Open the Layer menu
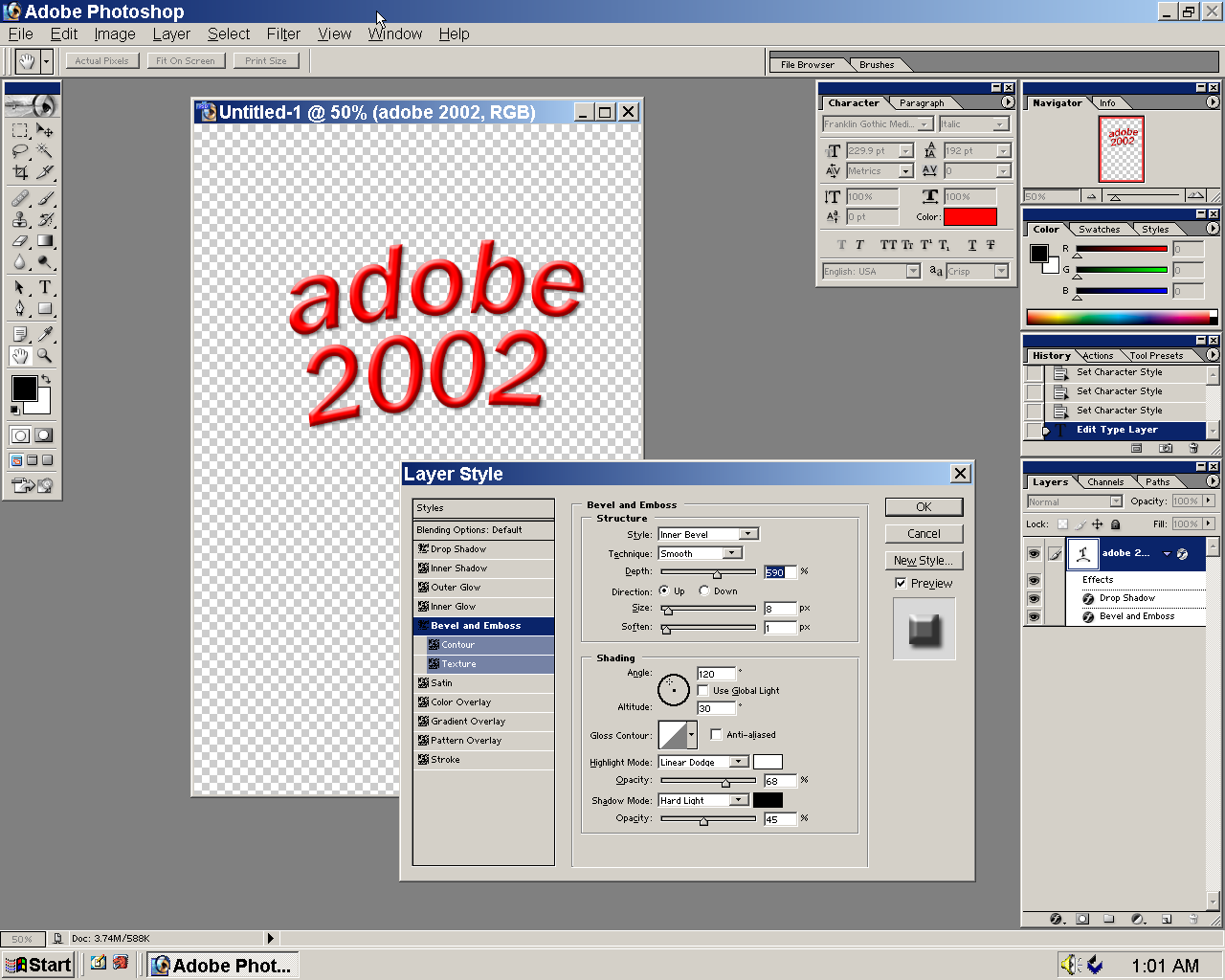Viewport: 1225px width, 980px height. (171, 33)
